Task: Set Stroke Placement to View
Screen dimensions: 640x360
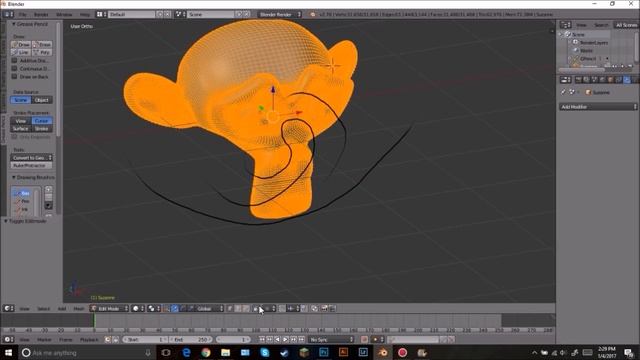Action: 20,121
